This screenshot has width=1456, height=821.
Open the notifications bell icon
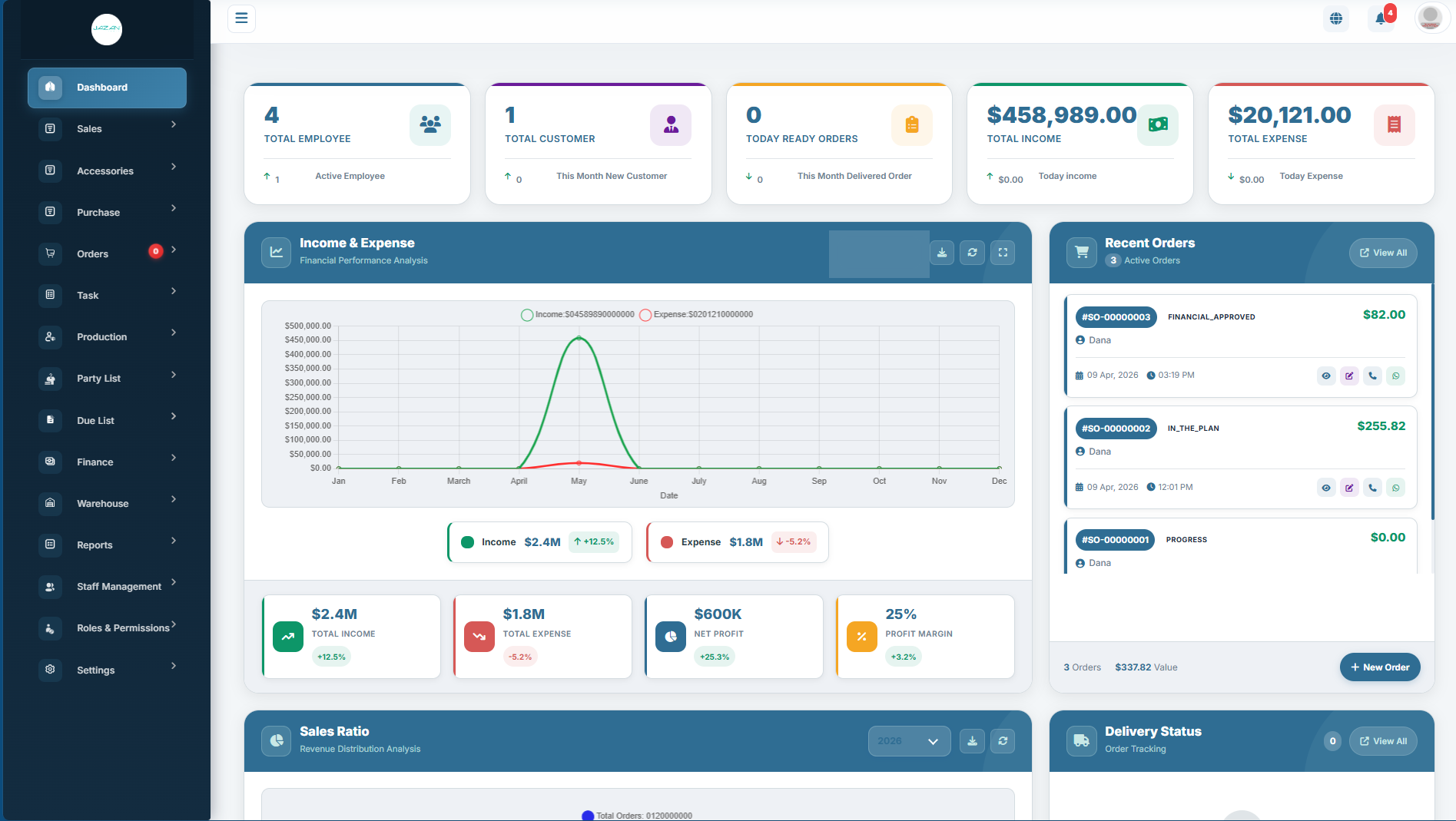coord(1381,18)
